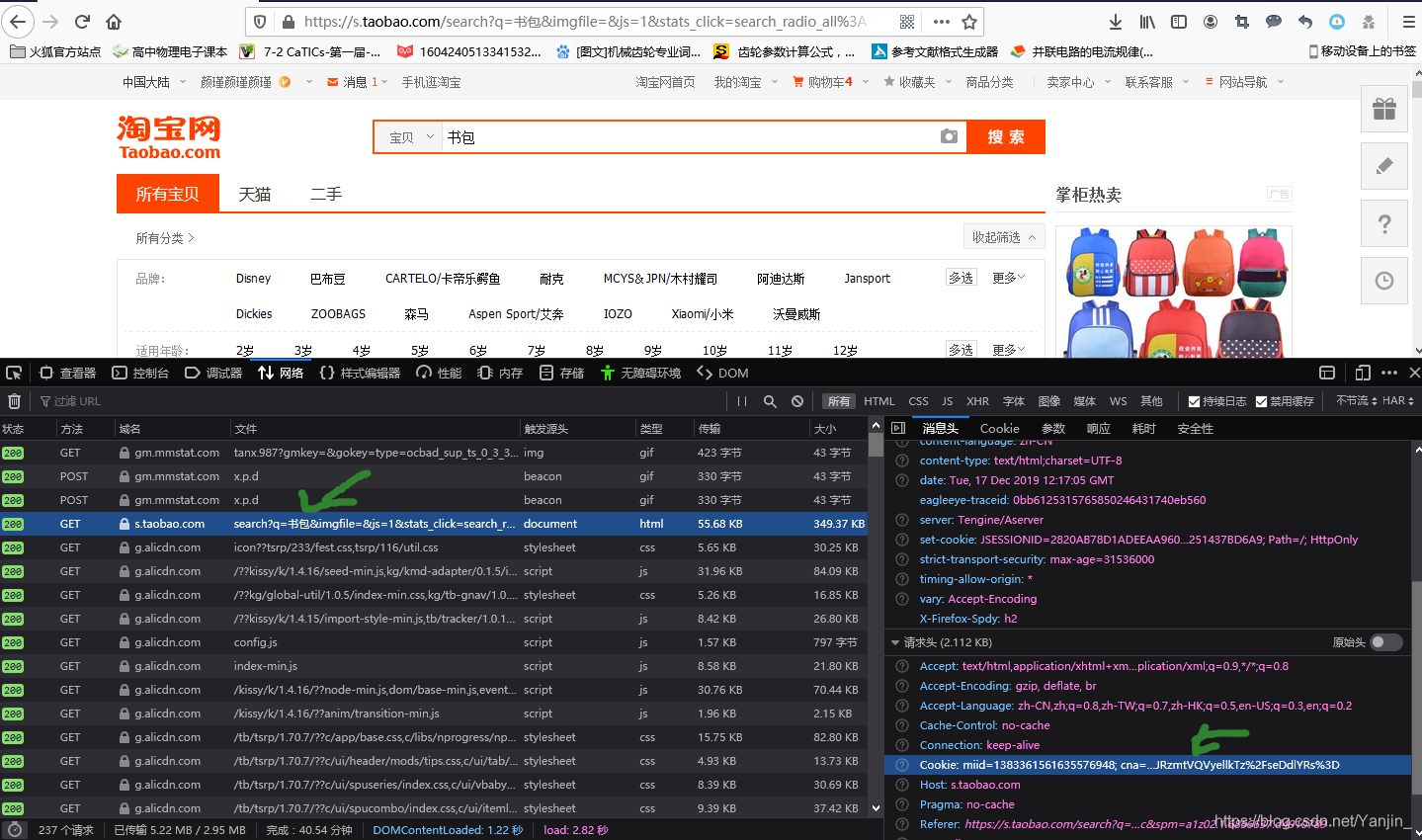Image resolution: width=1422 pixels, height=840 pixels.
Task: Open the HAR dropdown menu
Action: [1398, 400]
